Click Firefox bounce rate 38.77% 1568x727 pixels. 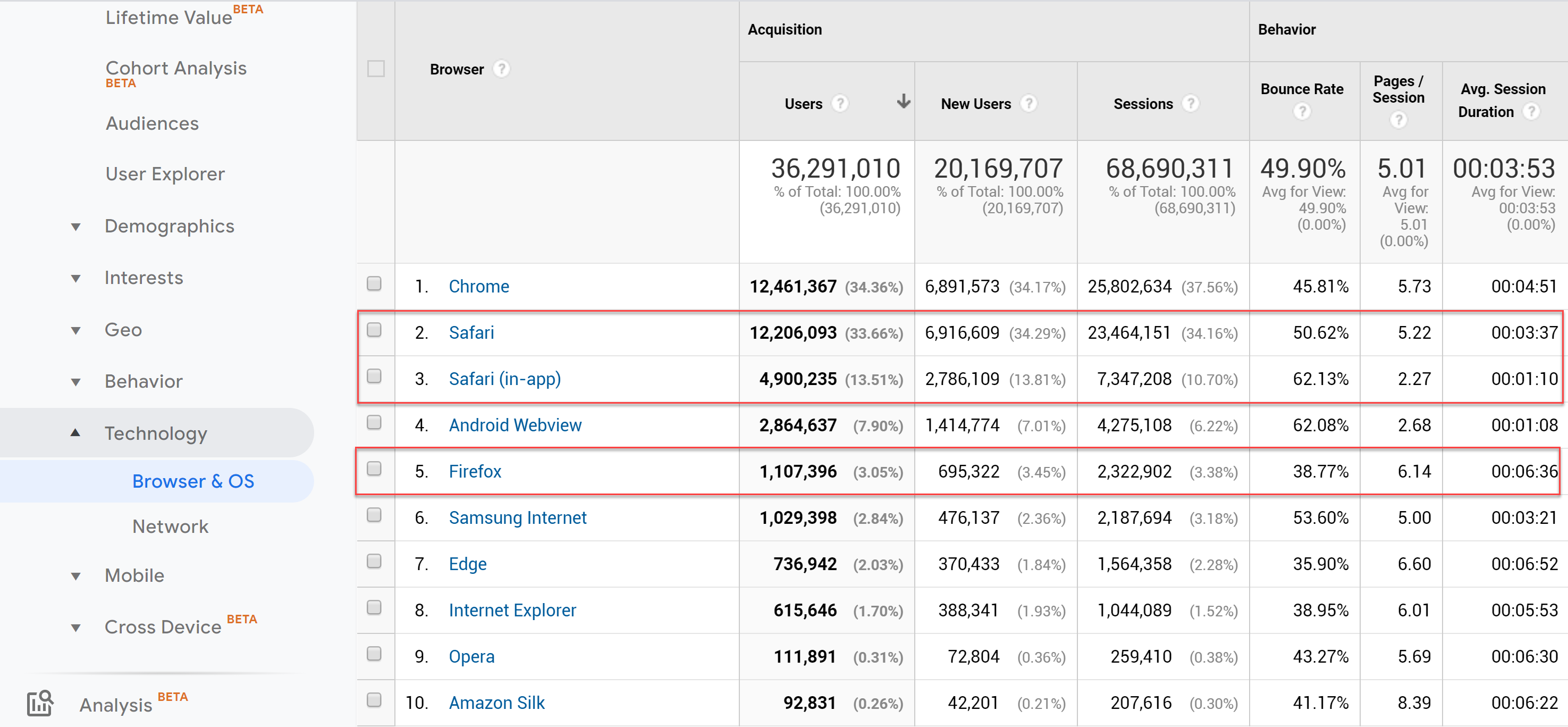(x=1320, y=471)
